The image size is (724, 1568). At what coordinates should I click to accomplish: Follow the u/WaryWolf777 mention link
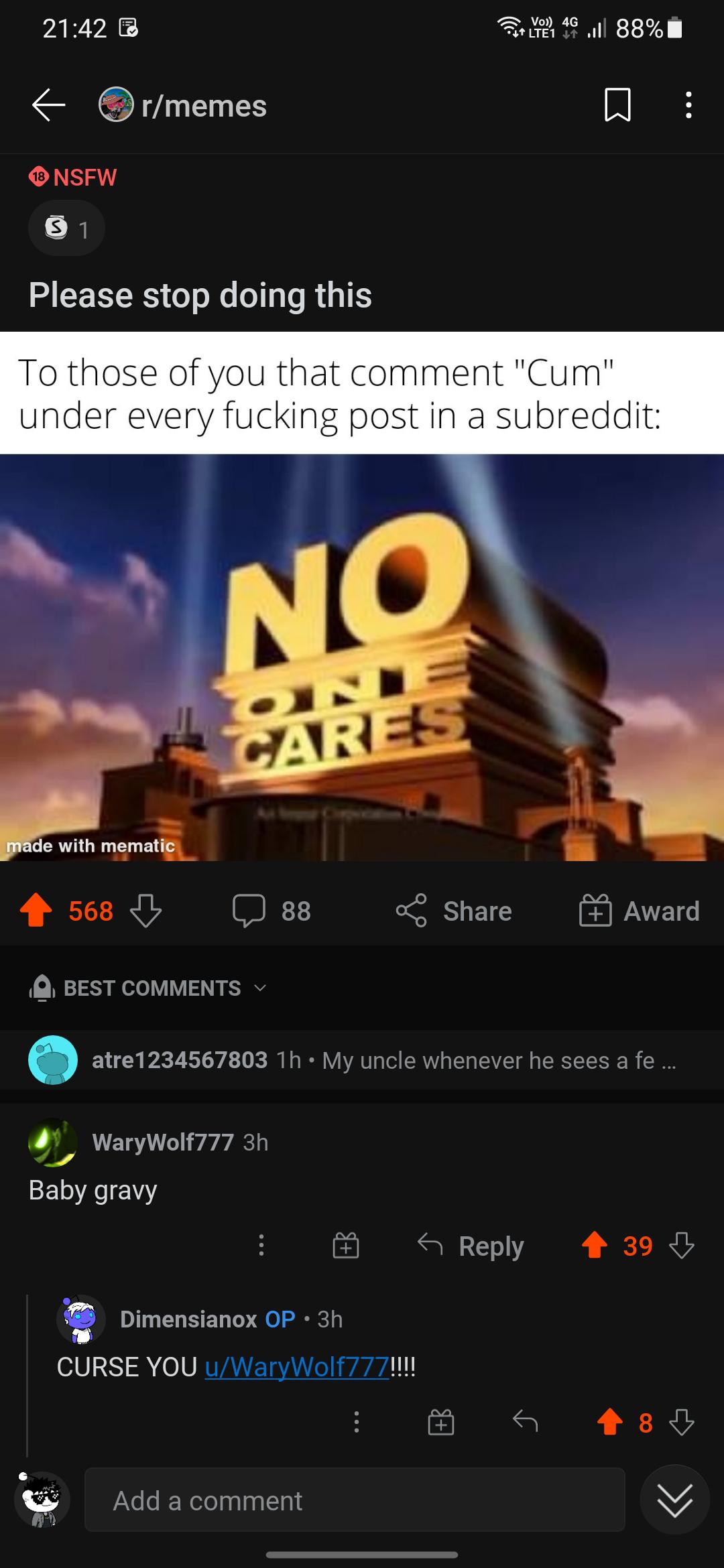click(297, 1367)
